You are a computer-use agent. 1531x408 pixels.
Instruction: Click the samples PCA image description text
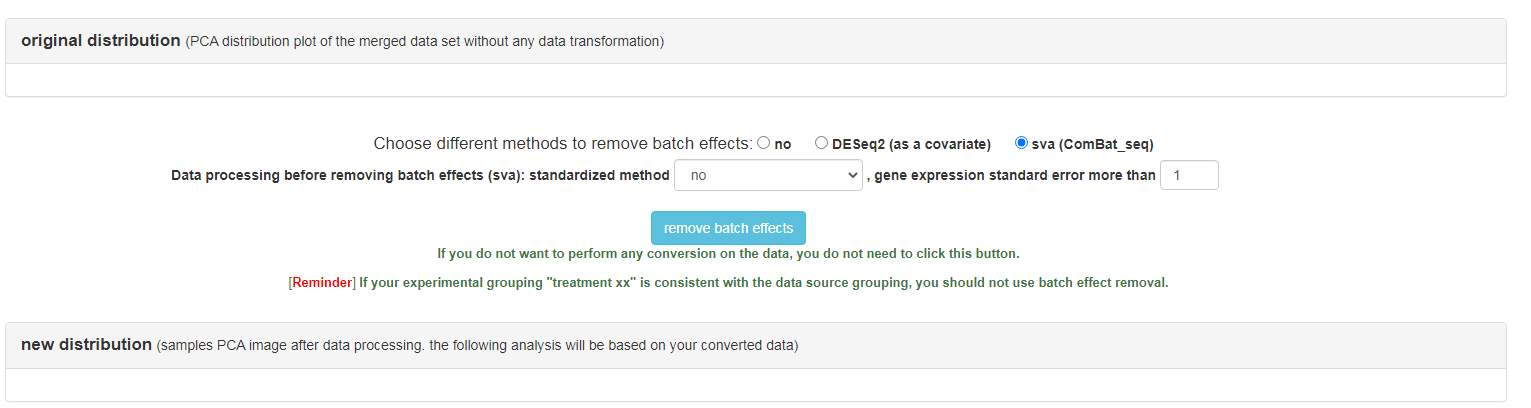(x=477, y=346)
